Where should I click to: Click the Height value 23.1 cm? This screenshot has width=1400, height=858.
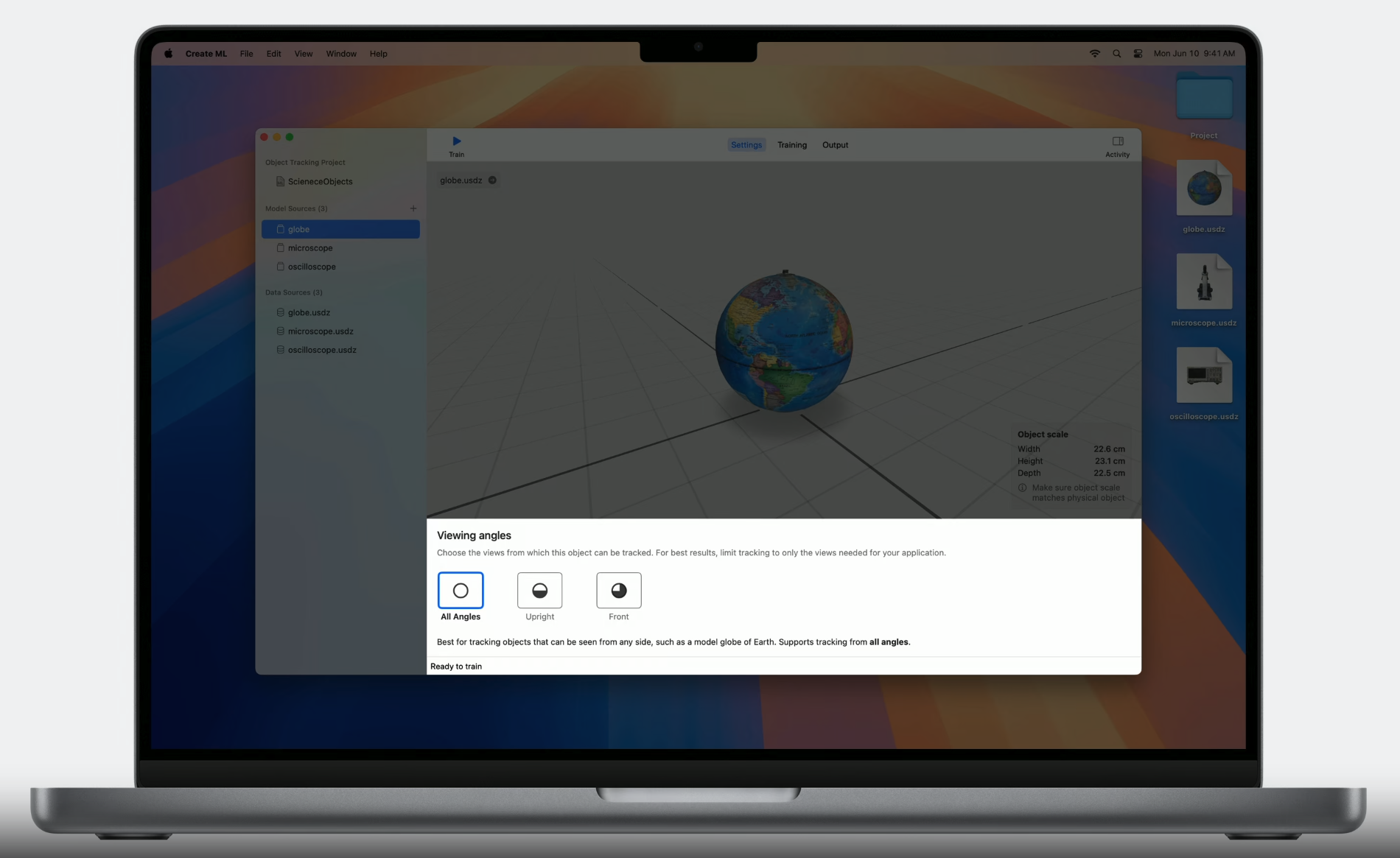(x=1109, y=461)
